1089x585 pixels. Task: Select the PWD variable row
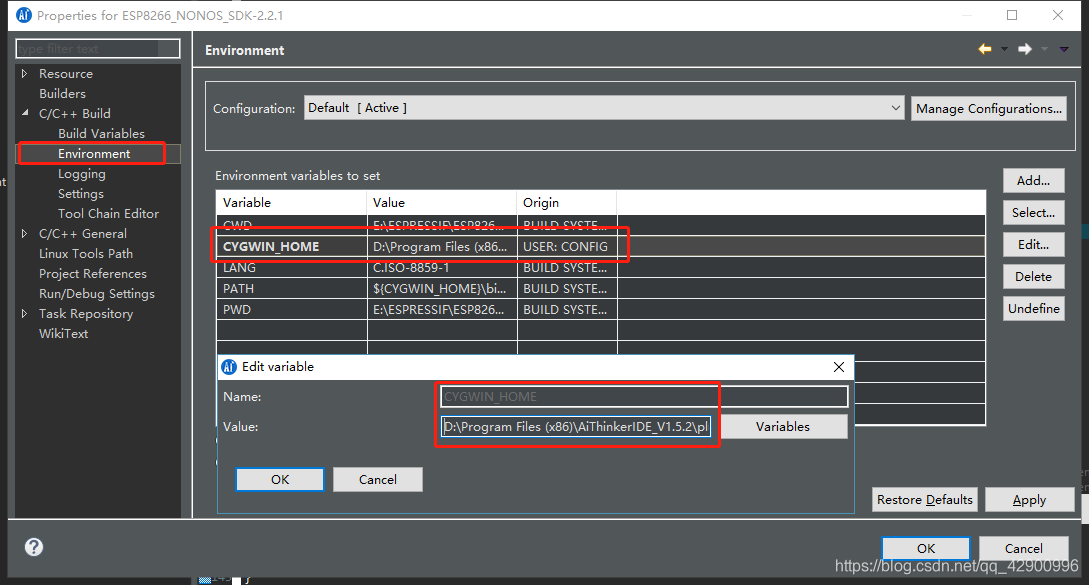click(x=600, y=309)
